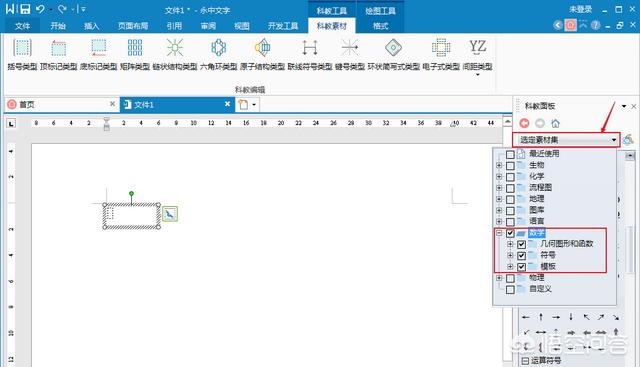
Task: Check the 物理 checkbox
Action: (x=510, y=278)
